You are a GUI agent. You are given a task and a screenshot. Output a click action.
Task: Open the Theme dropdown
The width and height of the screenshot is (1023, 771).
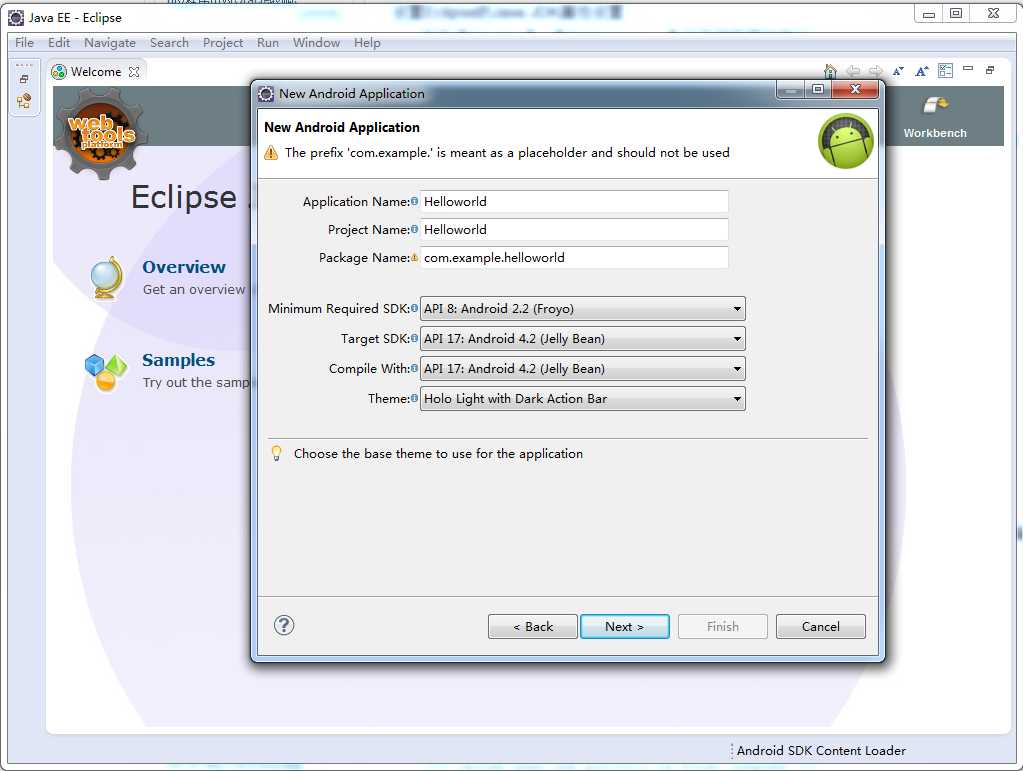click(583, 399)
